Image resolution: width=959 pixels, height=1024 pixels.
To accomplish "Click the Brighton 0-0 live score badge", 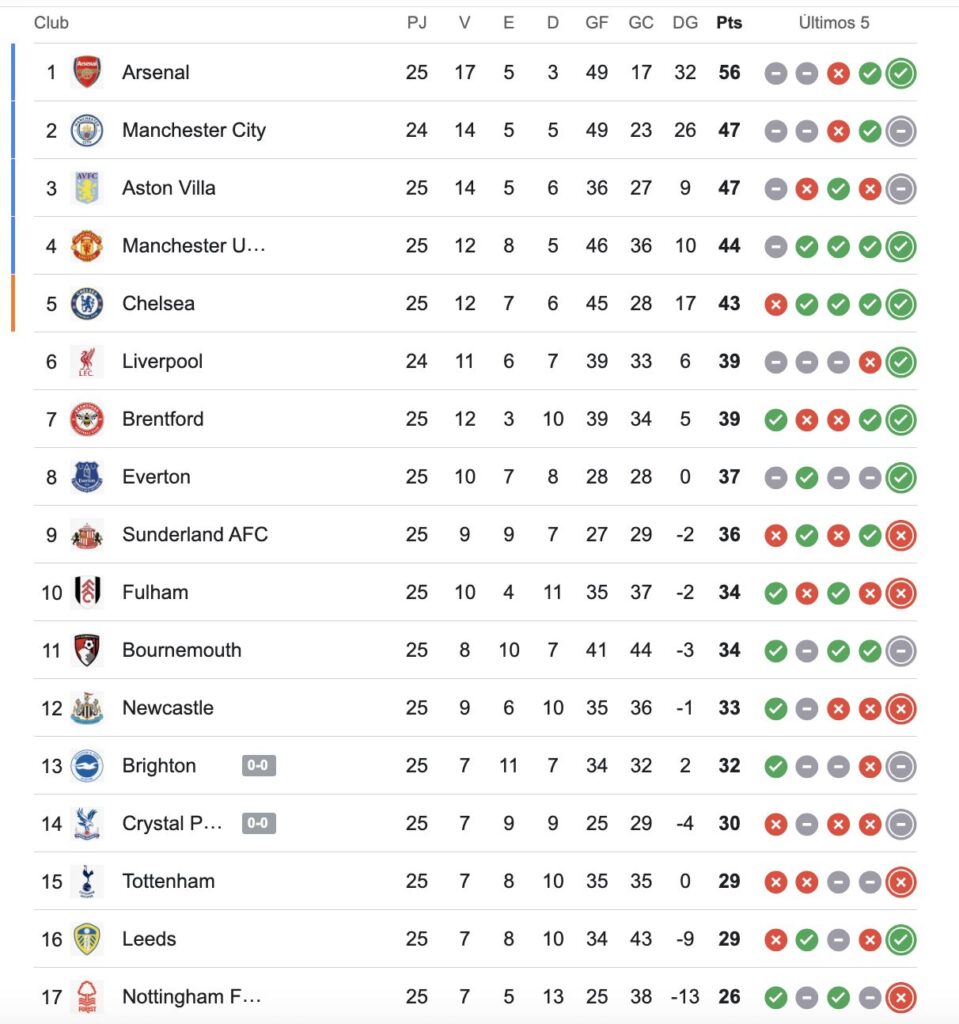I will (x=258, y=766).
